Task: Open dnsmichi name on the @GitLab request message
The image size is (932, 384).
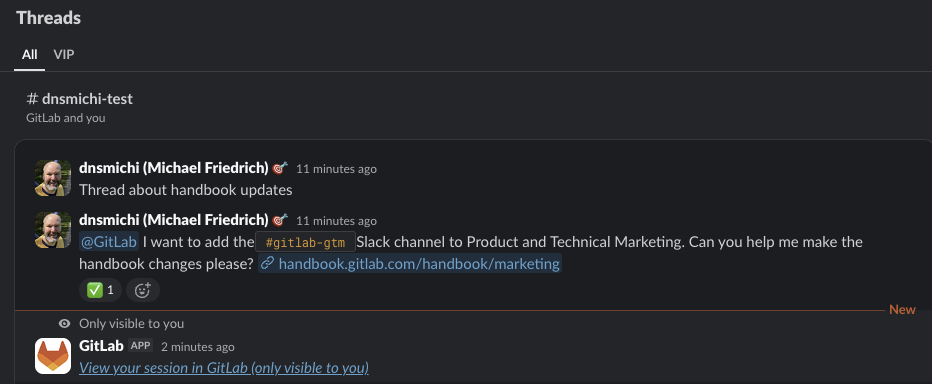Action: pyautogui.click(x=174, y=221)
